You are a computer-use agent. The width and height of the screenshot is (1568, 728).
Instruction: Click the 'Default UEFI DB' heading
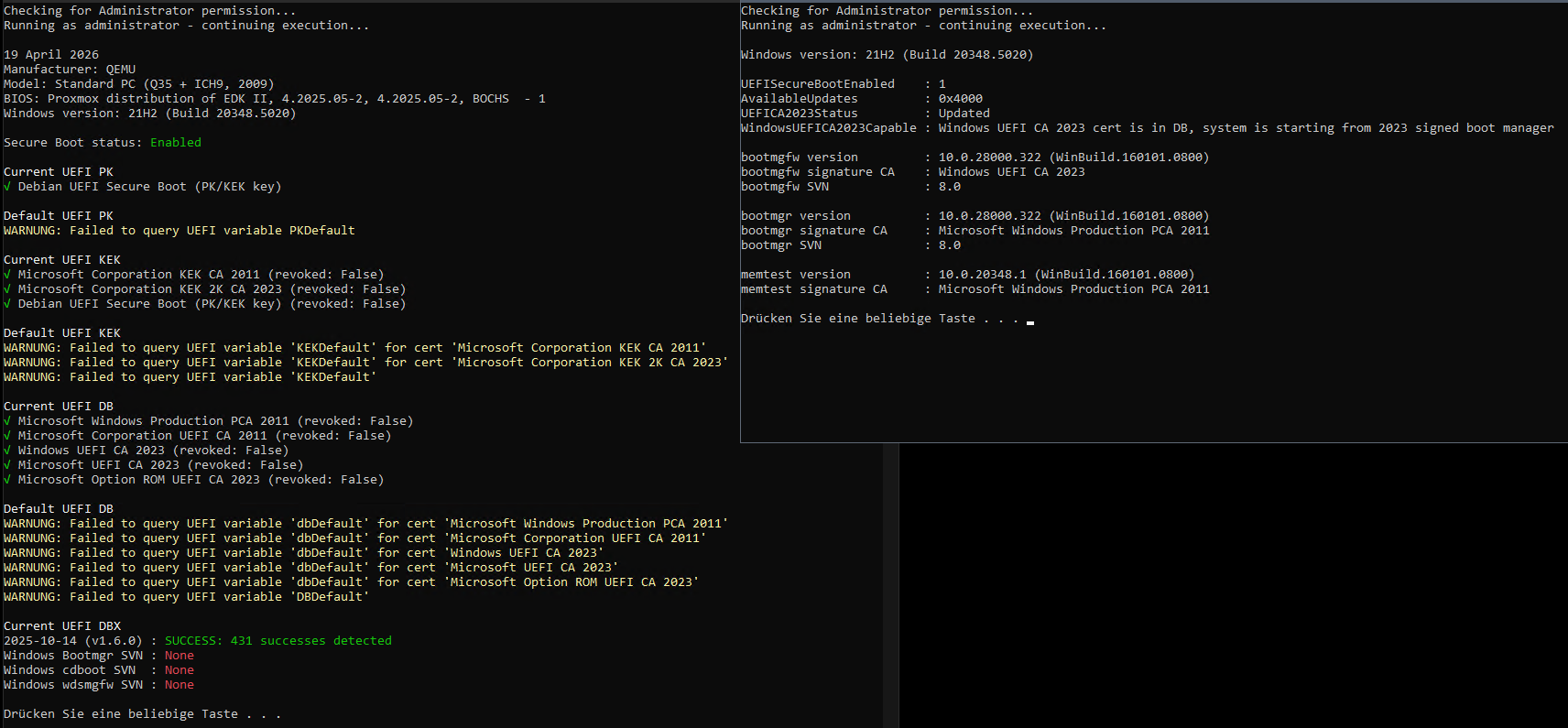(x=59, y=509)
